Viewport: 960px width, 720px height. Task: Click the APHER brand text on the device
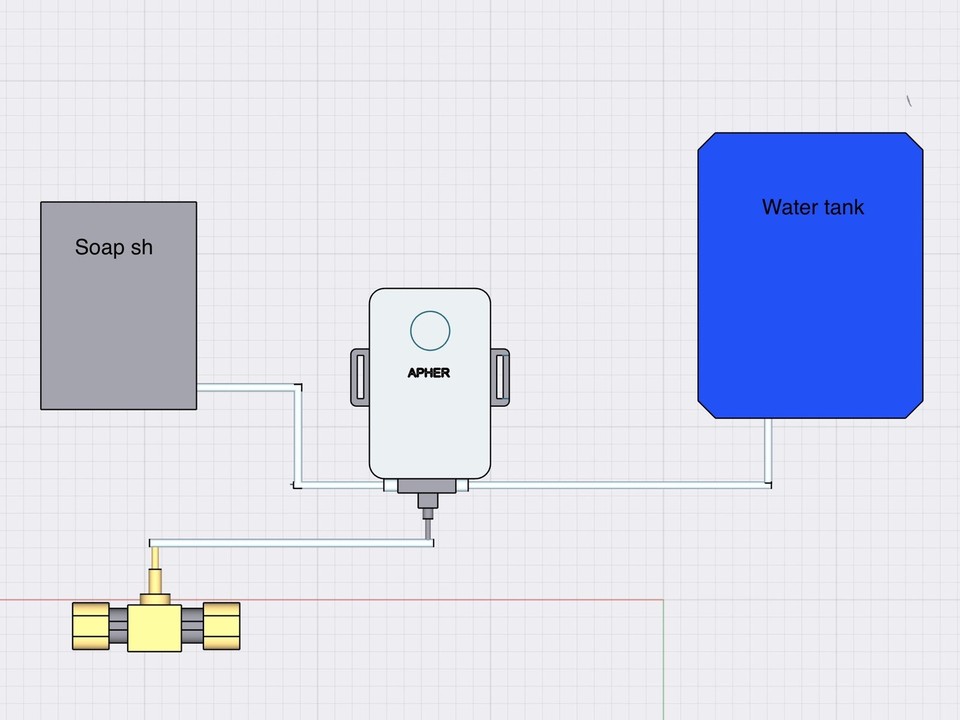[429, 372]
